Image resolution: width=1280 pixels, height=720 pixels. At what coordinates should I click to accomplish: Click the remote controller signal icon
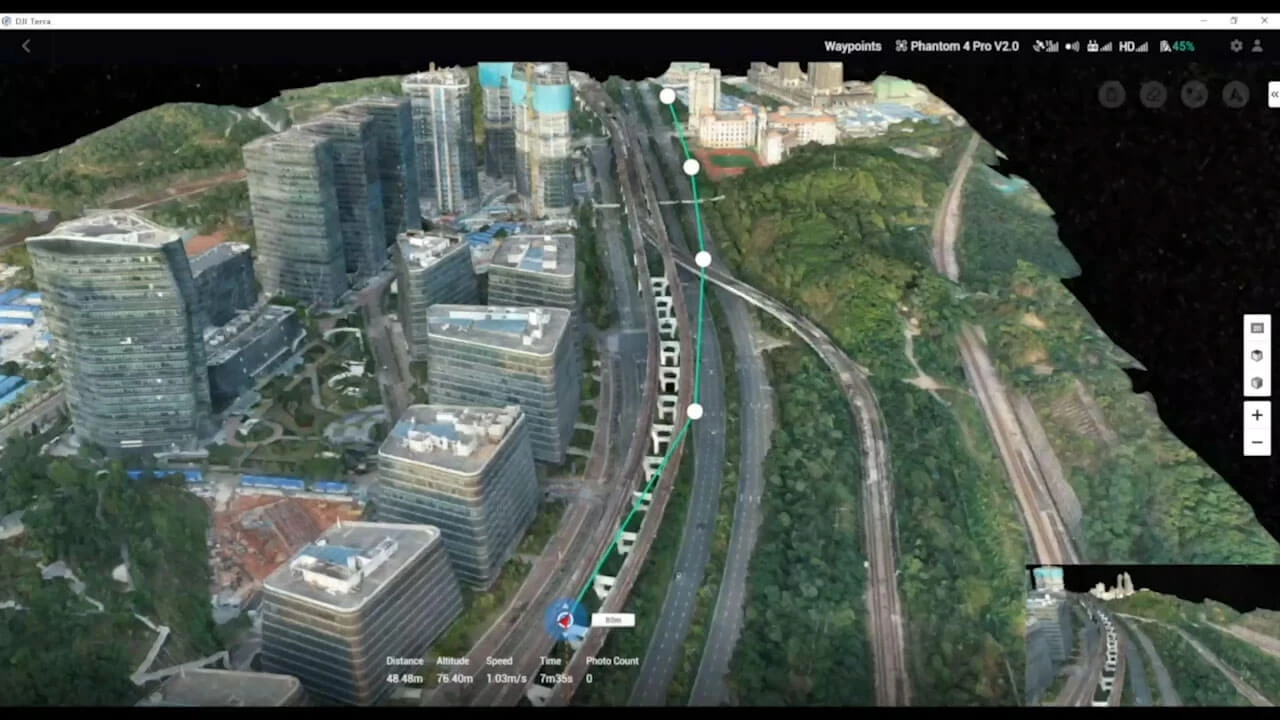click(x=1099, y=46)
